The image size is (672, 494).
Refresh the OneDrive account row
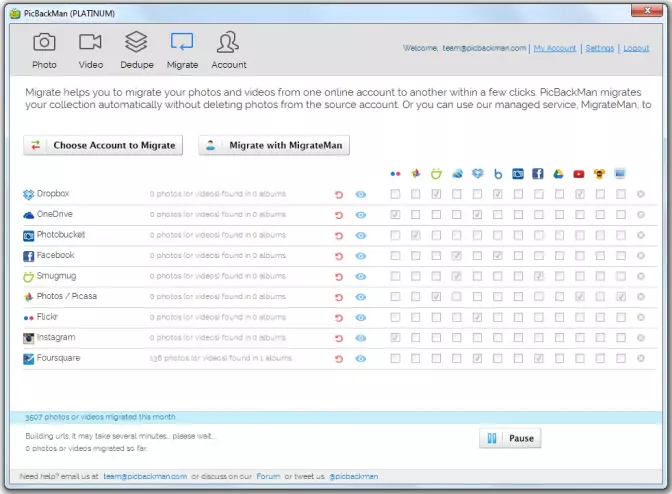pos(339,215)
